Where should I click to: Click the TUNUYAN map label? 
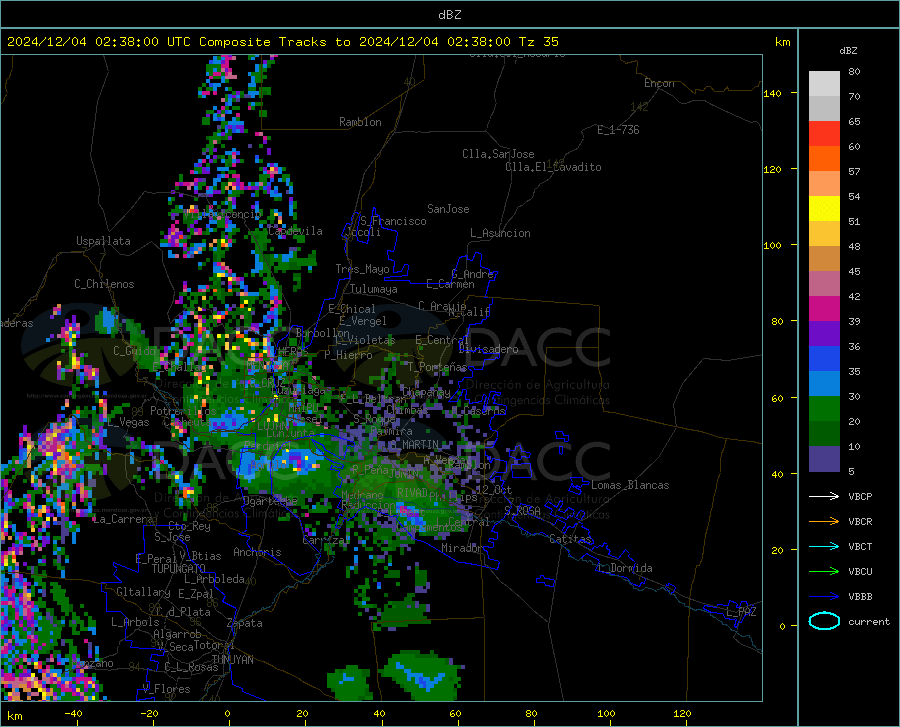232,659
